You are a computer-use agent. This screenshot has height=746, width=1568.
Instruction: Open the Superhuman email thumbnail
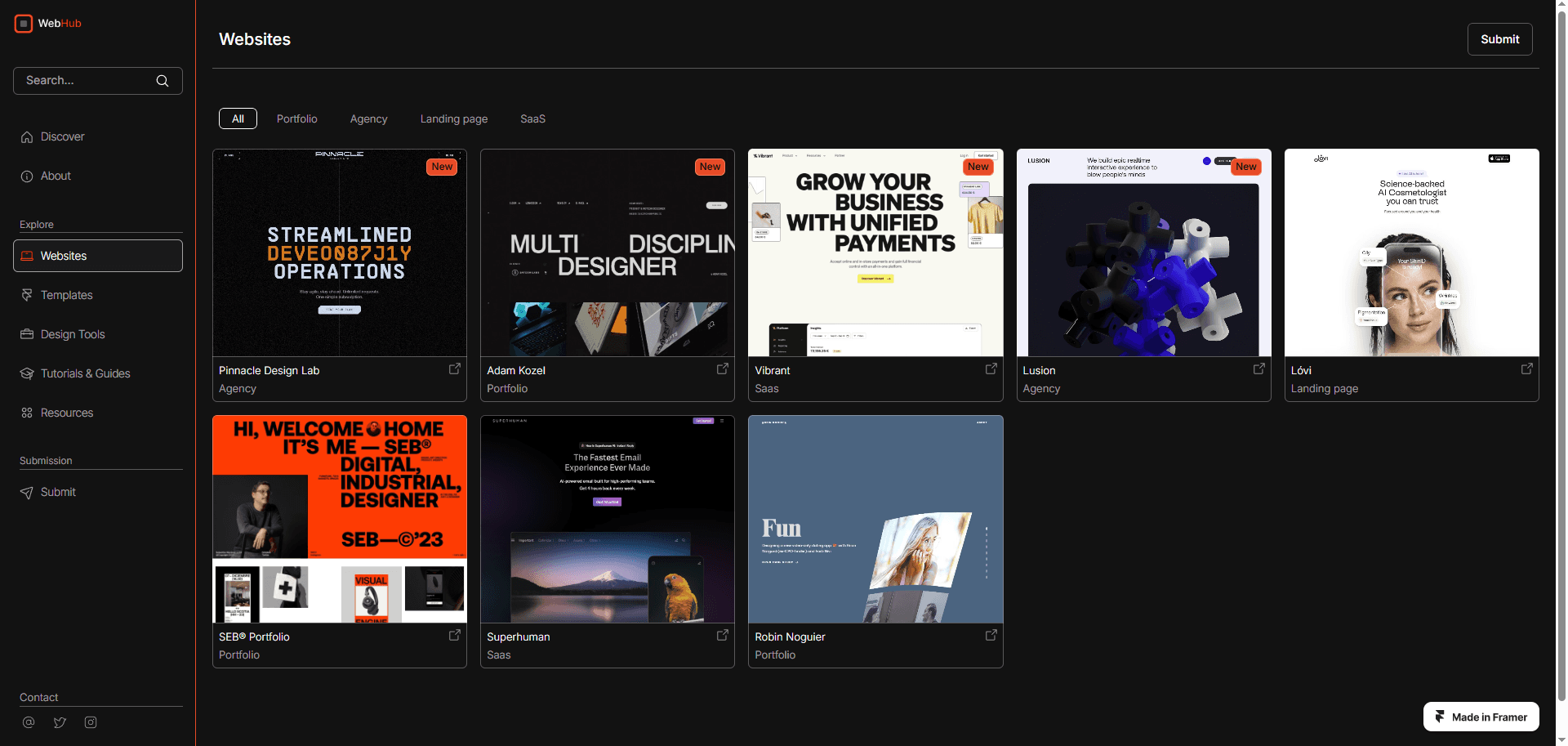click(x=608, y=520)
